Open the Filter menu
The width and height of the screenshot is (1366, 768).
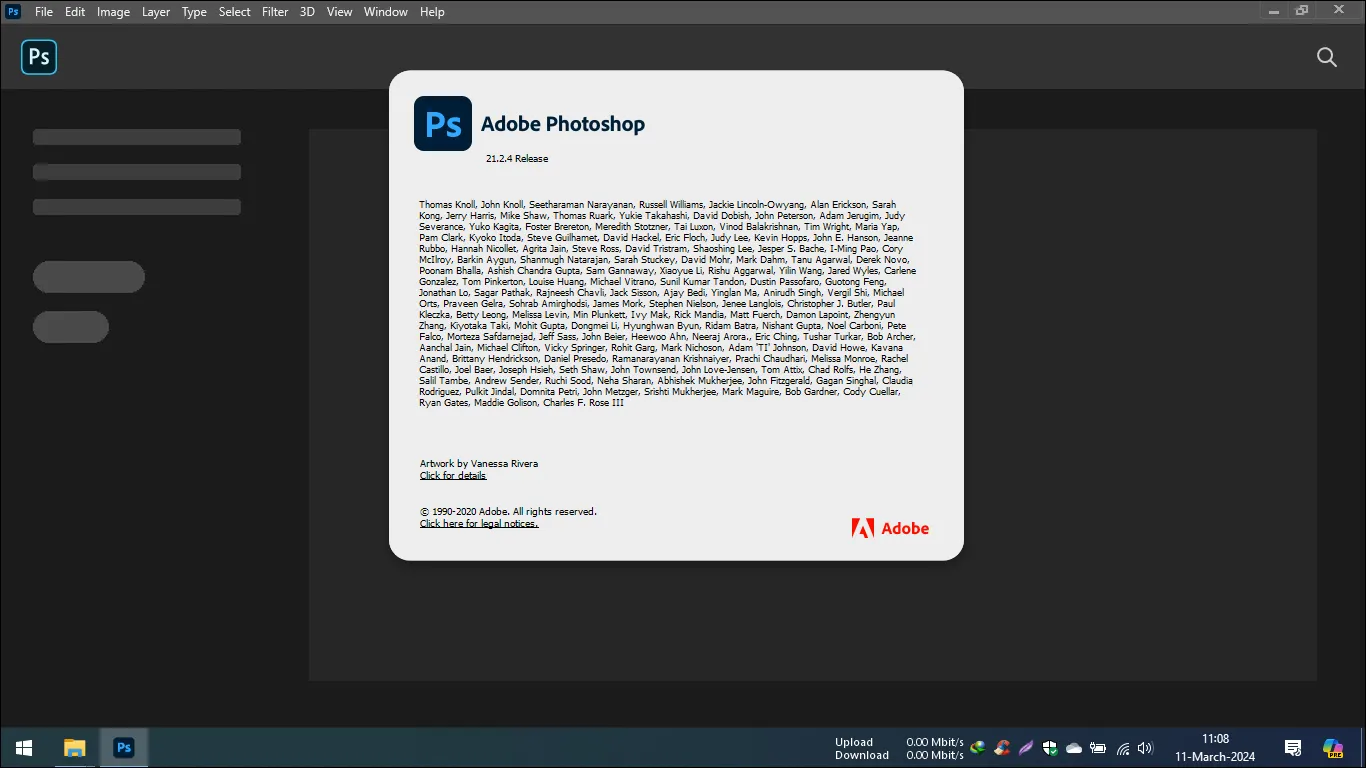coord(274,11)
